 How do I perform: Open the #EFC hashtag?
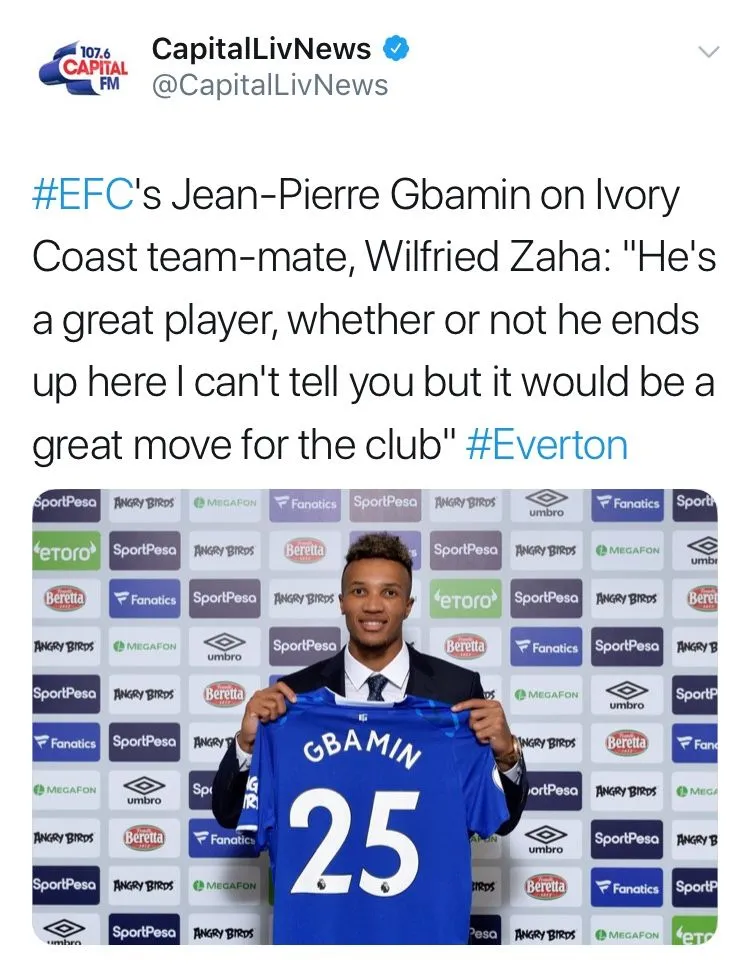[82, 196]
